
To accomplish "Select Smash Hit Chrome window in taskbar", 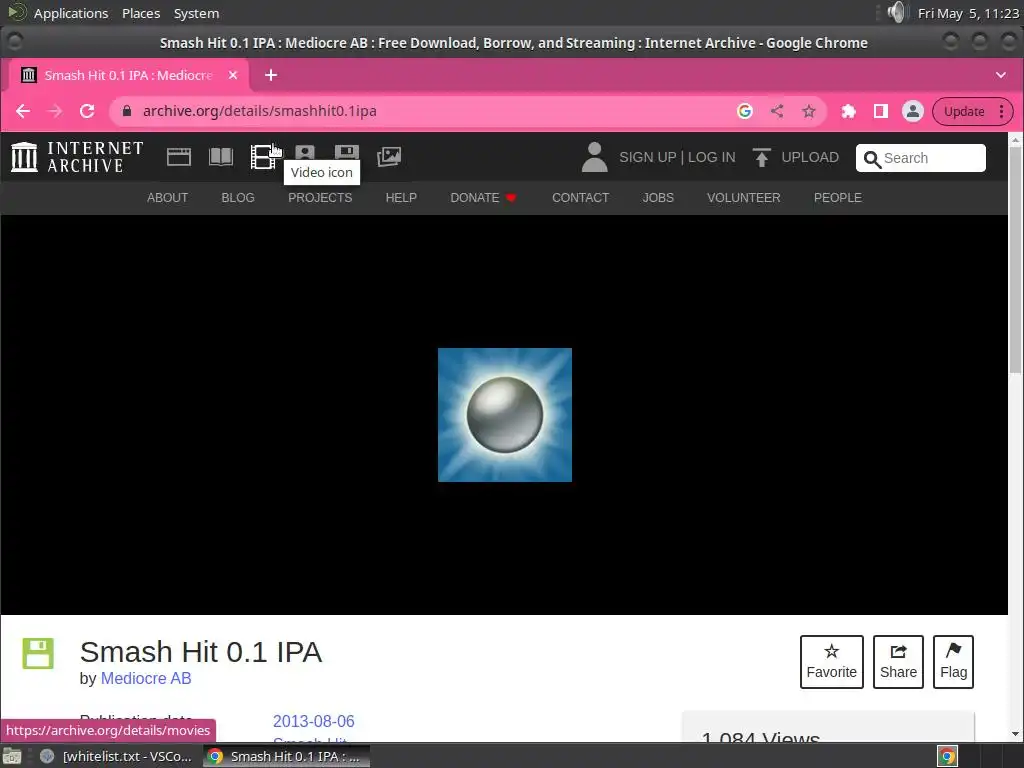I will tap(286, 756).
